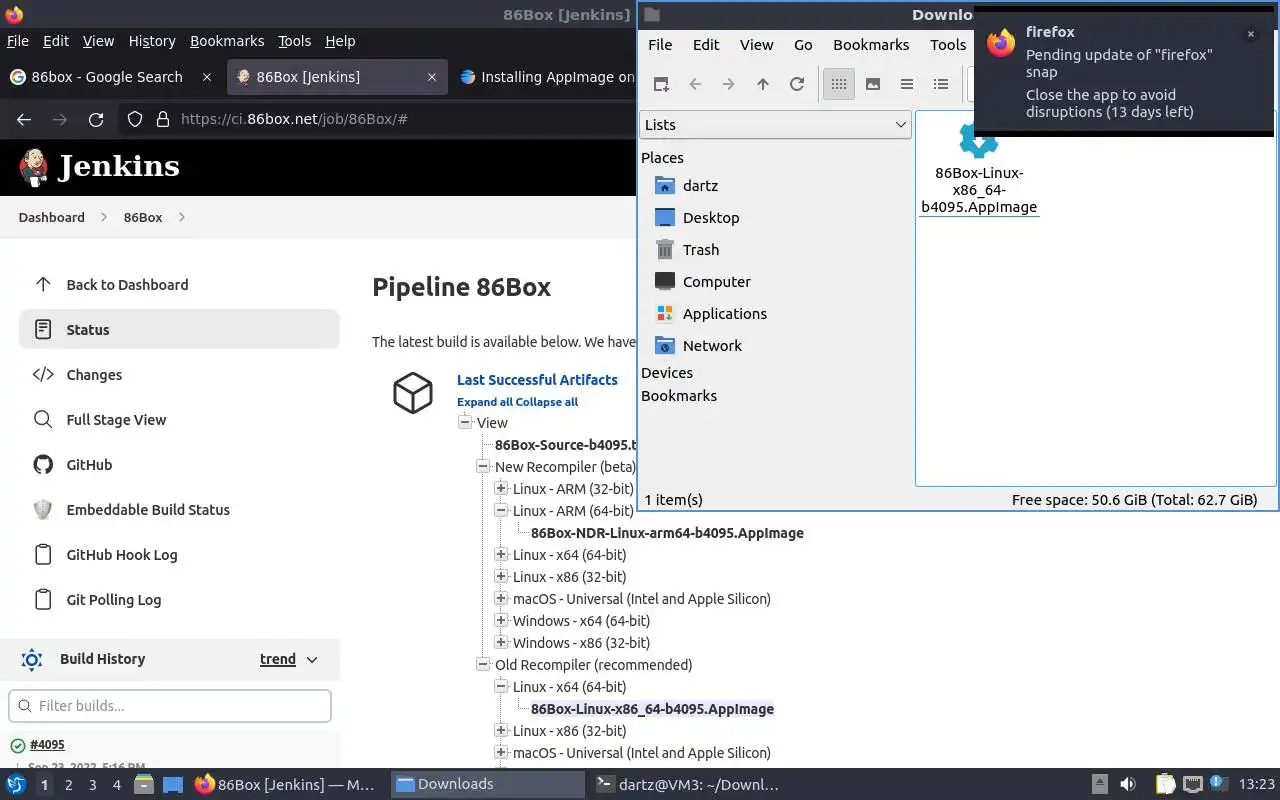Click the Filter builds input field
The image size is (1280, 800).
[x=170, y=706]
